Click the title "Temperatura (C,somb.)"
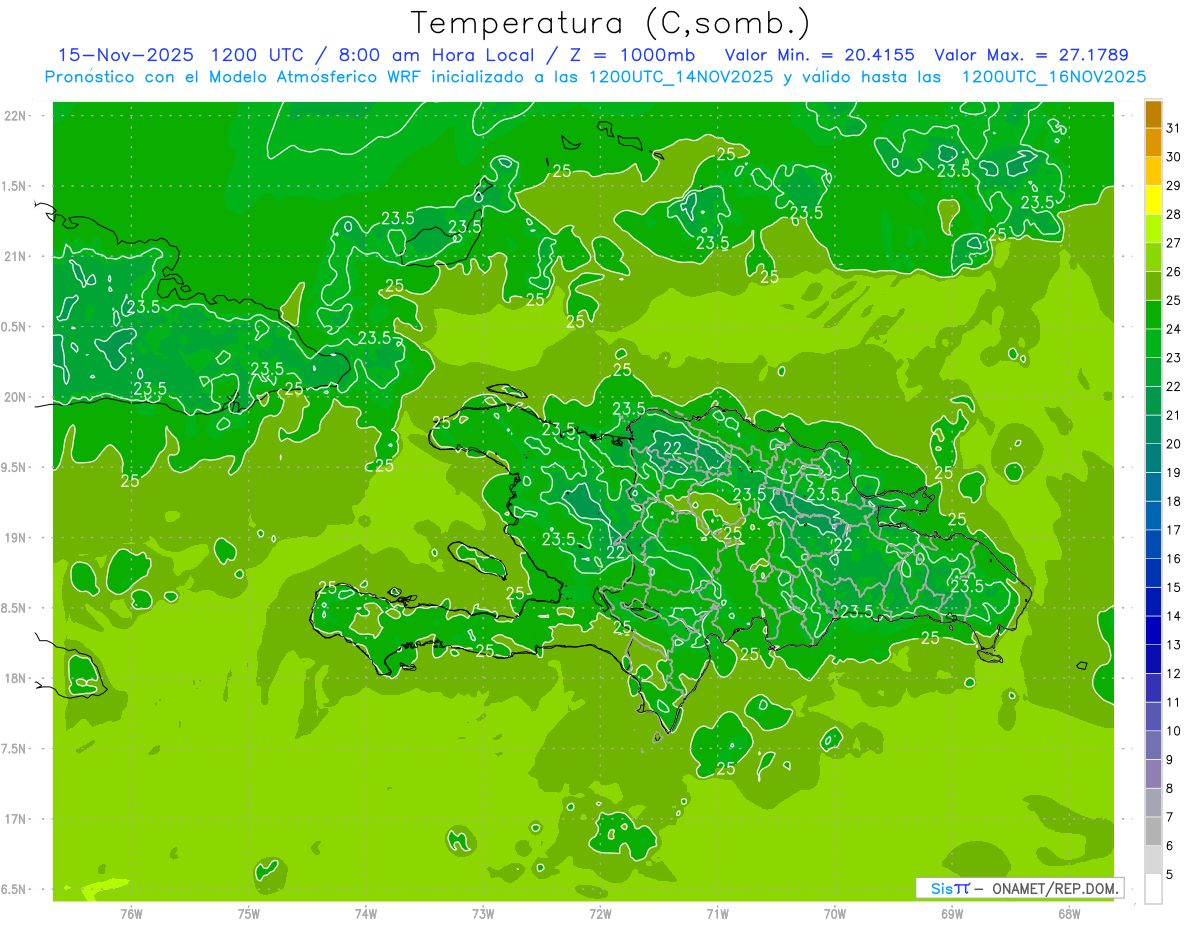The width and height of the screenshot is (1200, 927). pos(611,23)
